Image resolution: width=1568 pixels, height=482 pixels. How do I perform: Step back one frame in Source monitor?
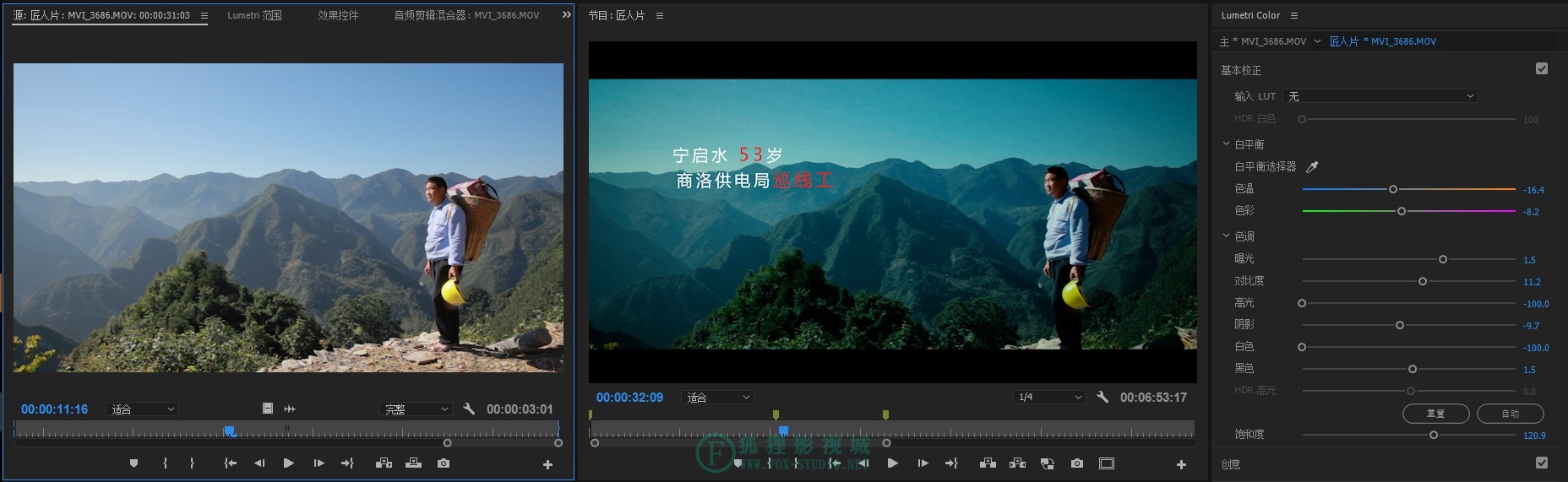[259, 463]
